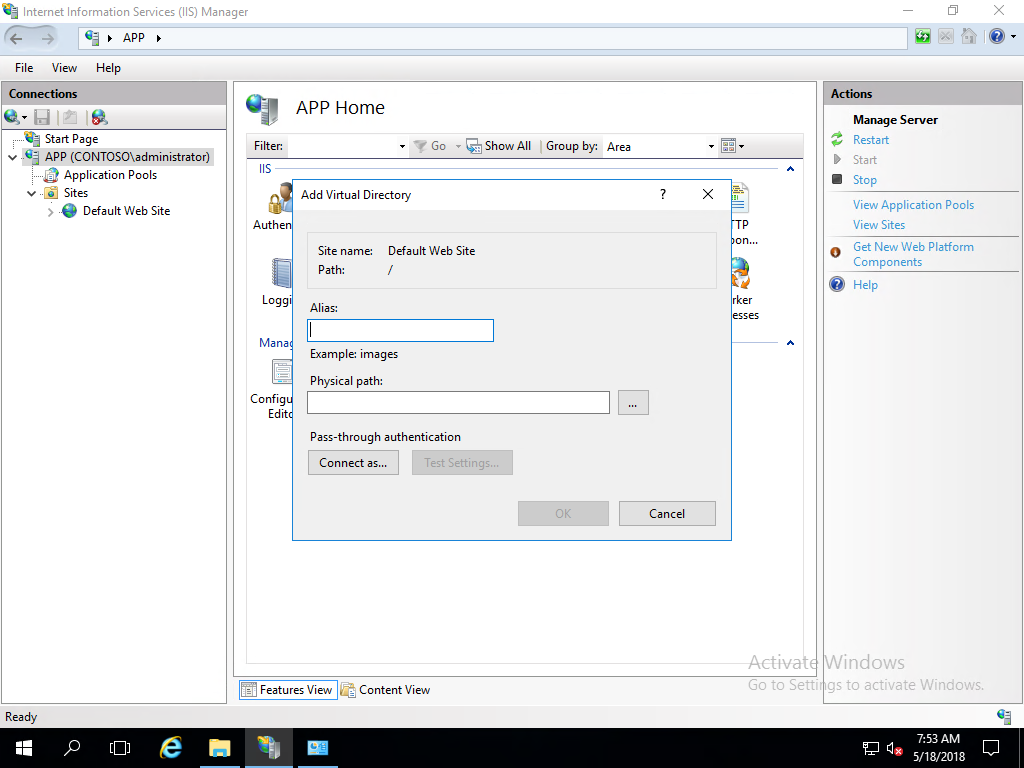
Task: Click the Alias text field
Action: point(400,330)
